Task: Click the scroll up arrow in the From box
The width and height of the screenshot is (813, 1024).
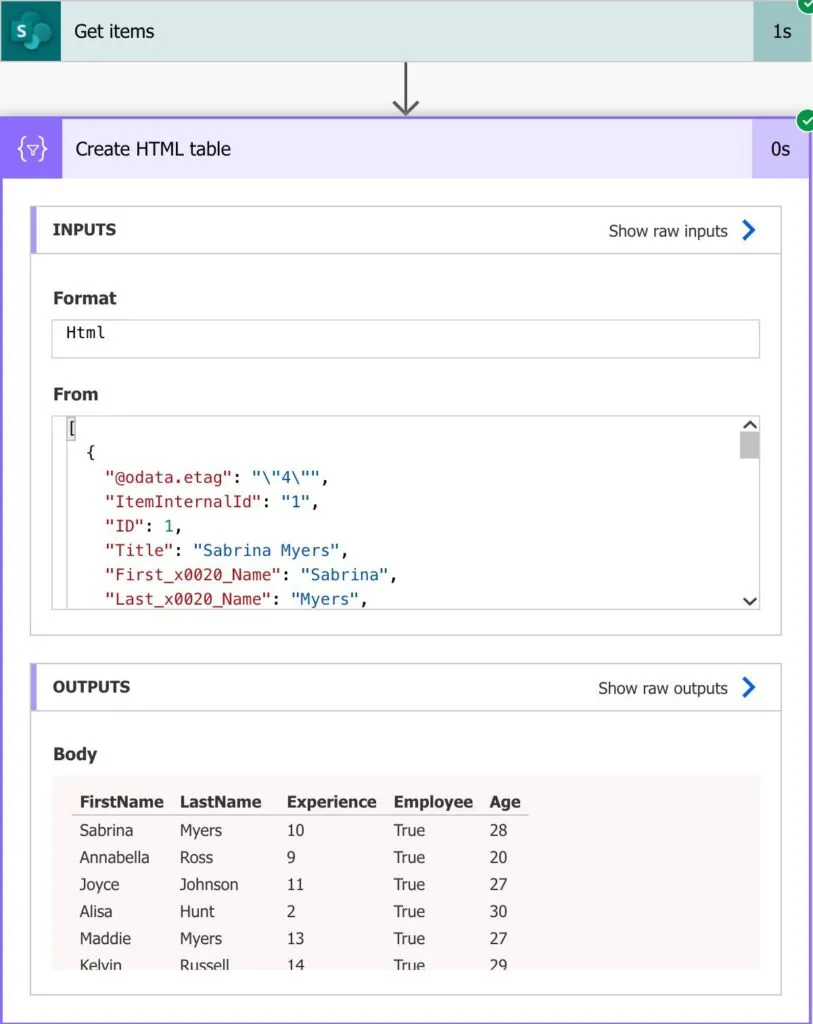Action: pyautogui.click(x=749, y=424)
